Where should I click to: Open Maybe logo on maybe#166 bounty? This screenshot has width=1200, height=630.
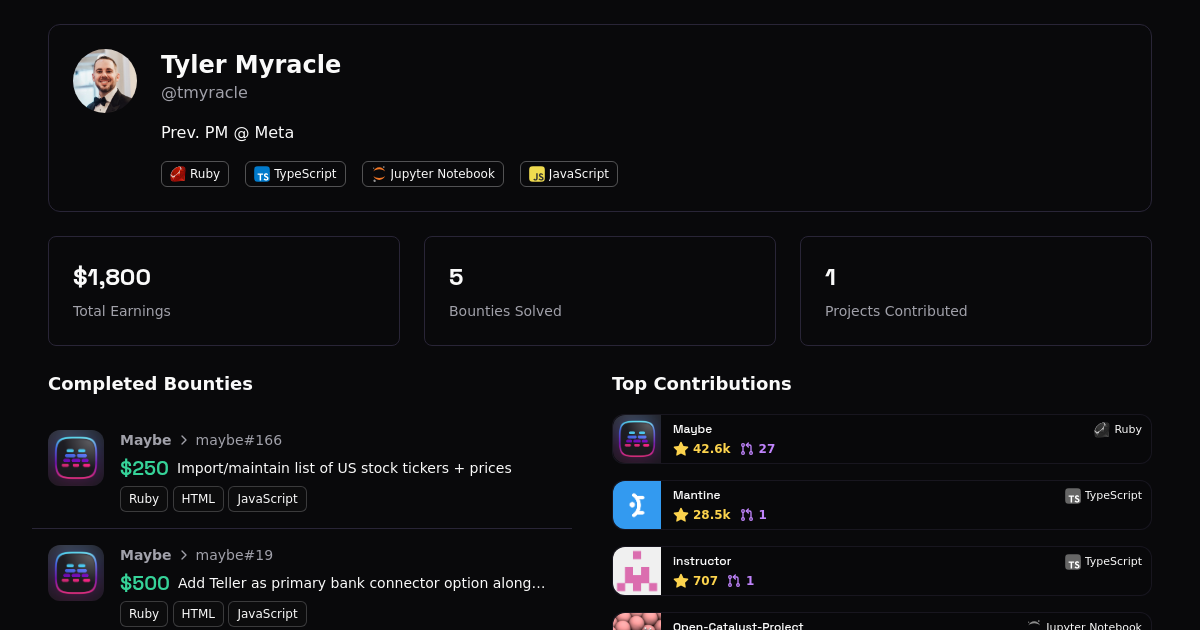[76, 458]
